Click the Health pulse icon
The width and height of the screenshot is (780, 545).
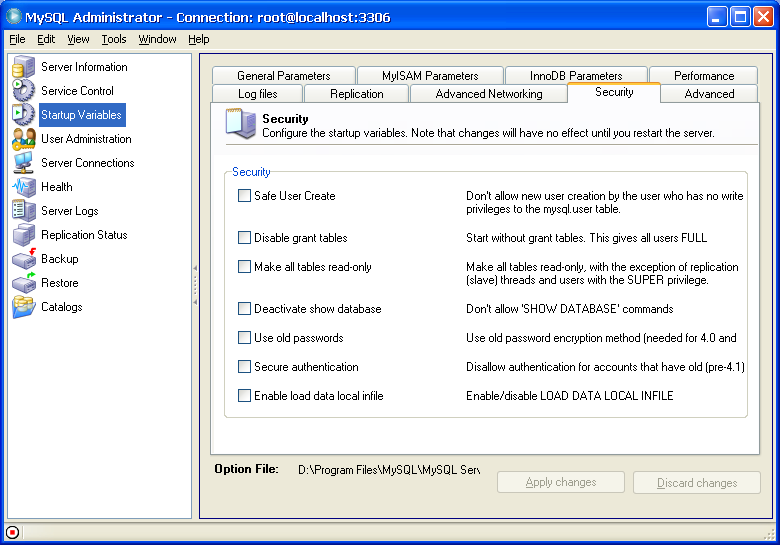tap(23, 186)
